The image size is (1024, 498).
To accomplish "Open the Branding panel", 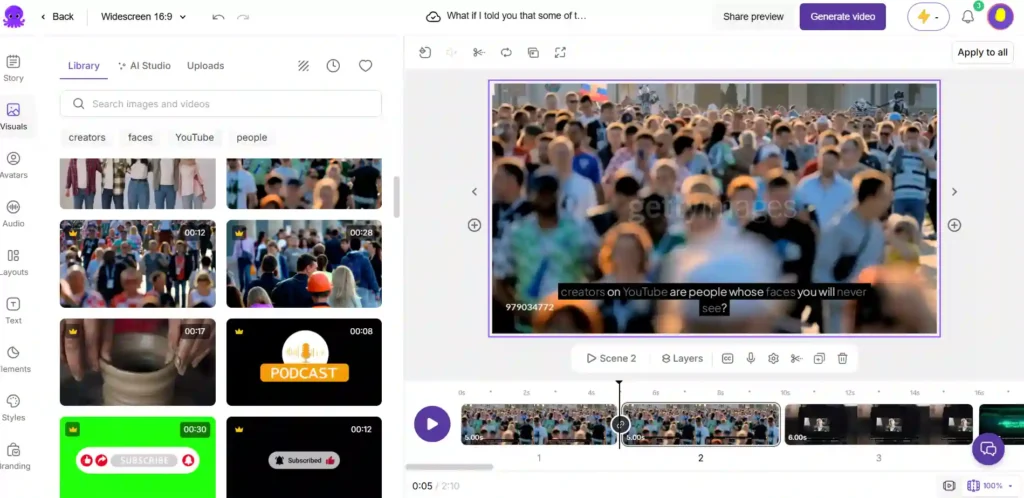I will [13, 456].
